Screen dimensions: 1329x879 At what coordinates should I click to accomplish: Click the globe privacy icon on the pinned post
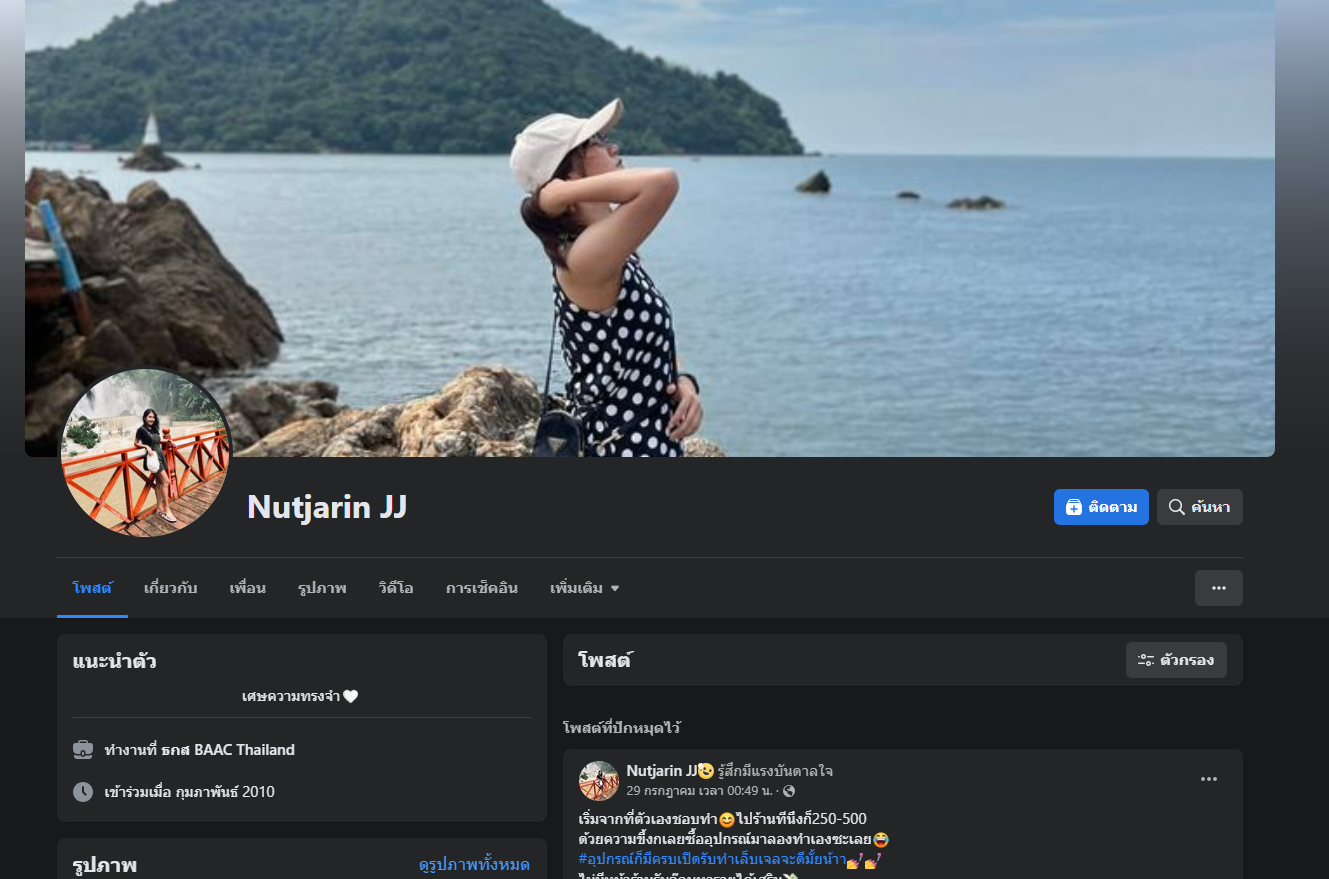point(789,791)
